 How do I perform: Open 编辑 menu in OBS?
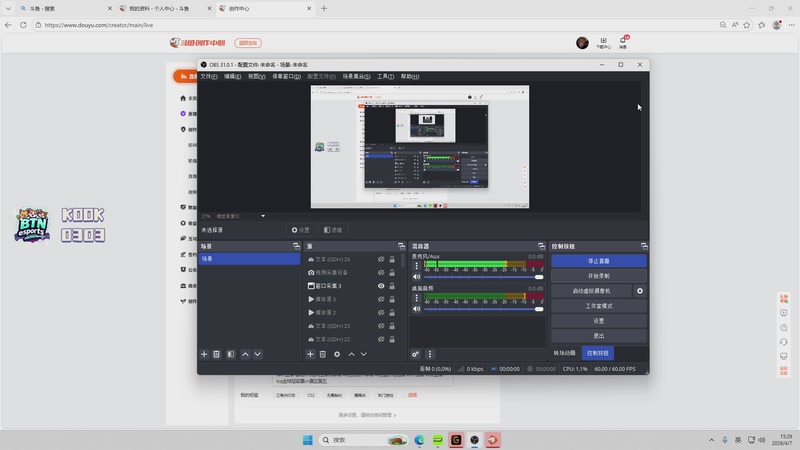coord(232,77)
